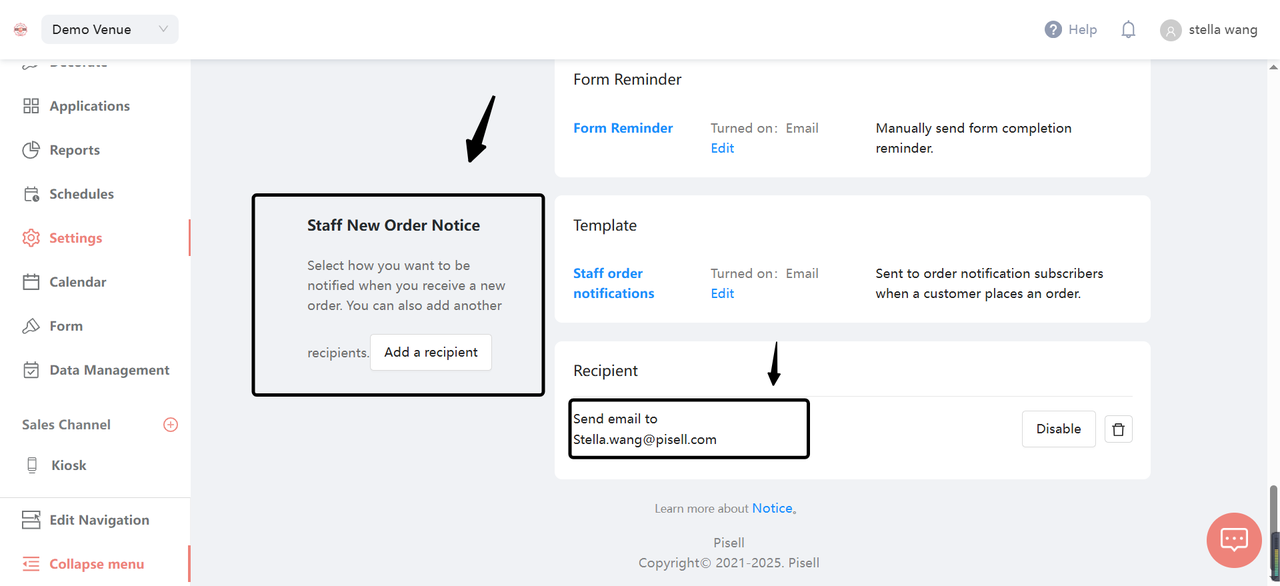The width and height of the screenshot is (1280, 586).
Task: Open the Calendar menu item
Action: click(x=78, y=282)
